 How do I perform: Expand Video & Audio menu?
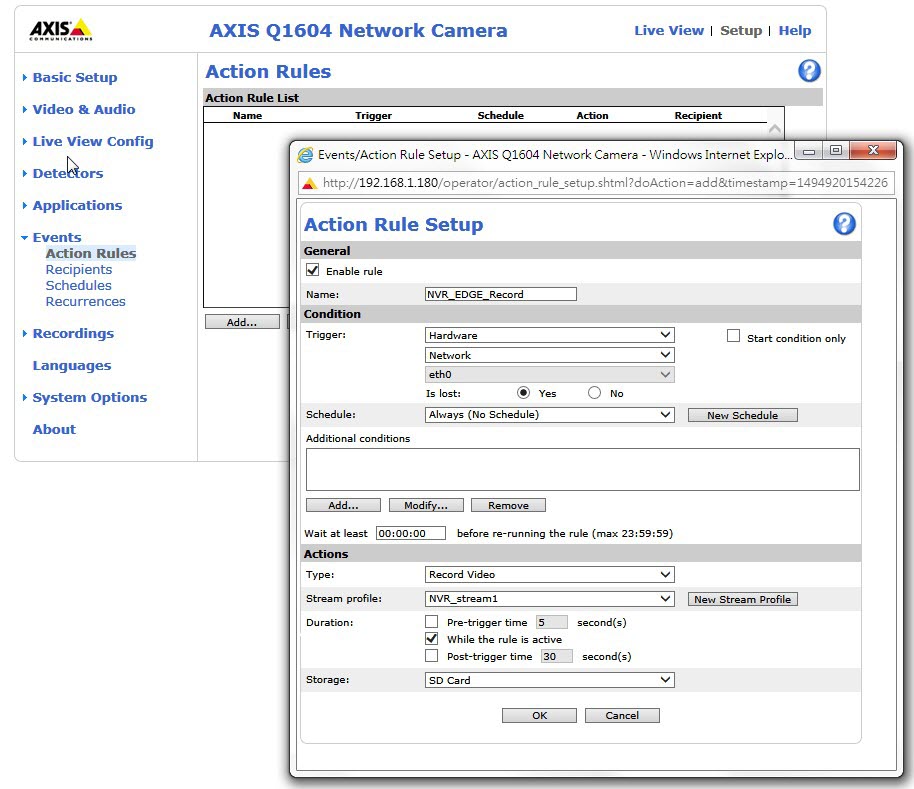pyautogui.click(x=83, y=110)
